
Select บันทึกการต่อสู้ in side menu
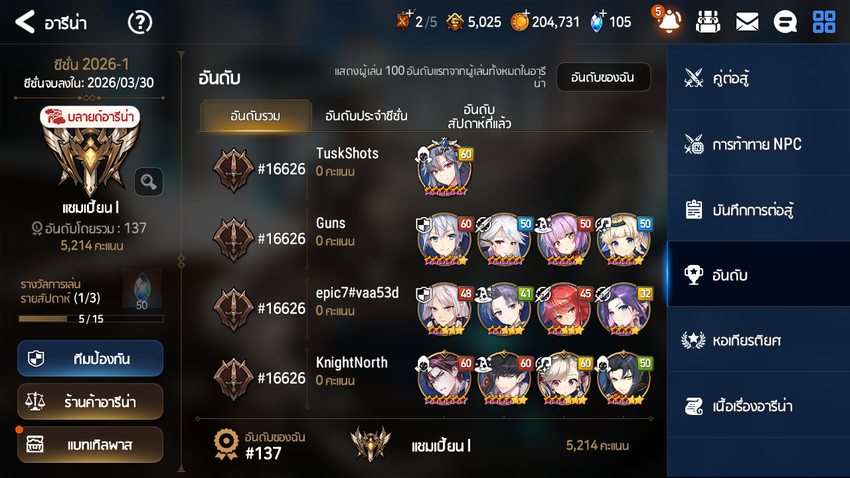tap(758, 209)
